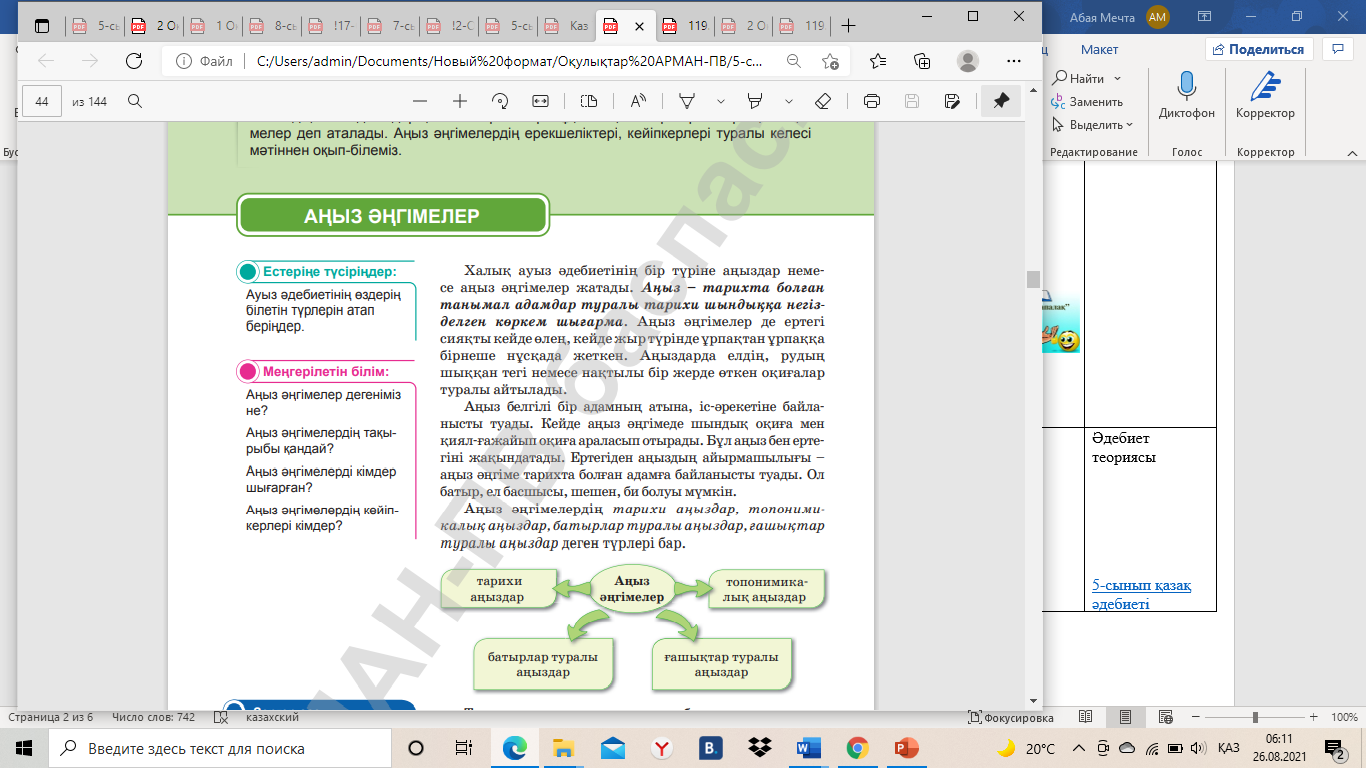Add this page to favorites with the star-plus icon
Viewport: 1366px width, 768px height.
(830, 61)
